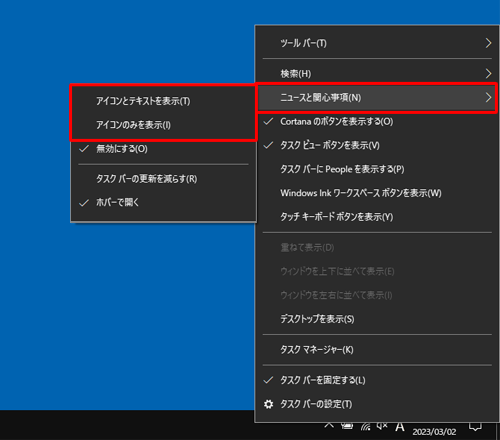
Task: Show hidden tray icons chevron
Action: (x=329, y=425)
